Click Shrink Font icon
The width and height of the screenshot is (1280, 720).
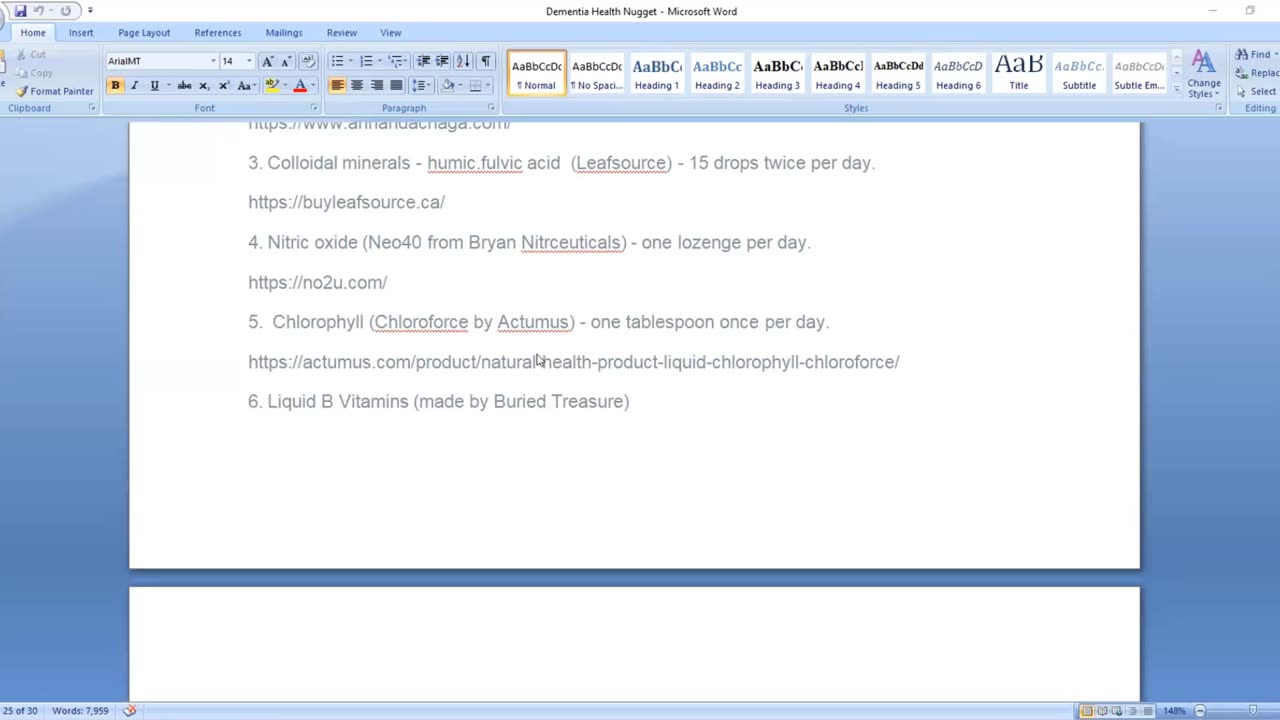[x=287, y=61]
